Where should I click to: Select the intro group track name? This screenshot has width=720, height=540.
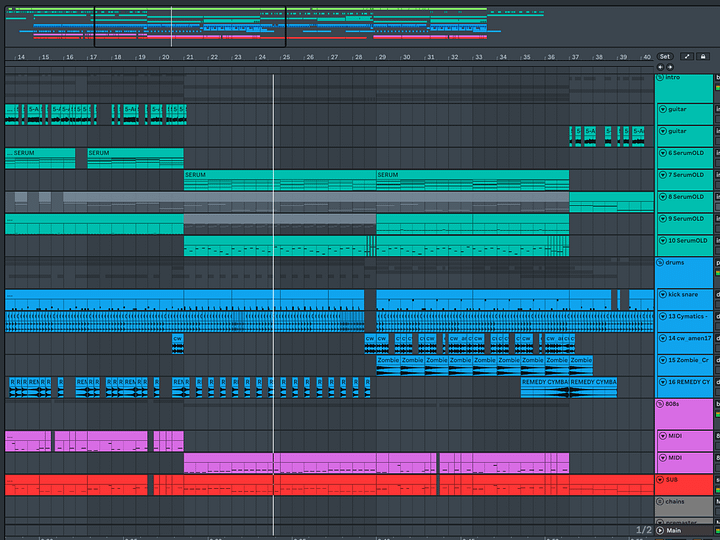tap(673, 77)
